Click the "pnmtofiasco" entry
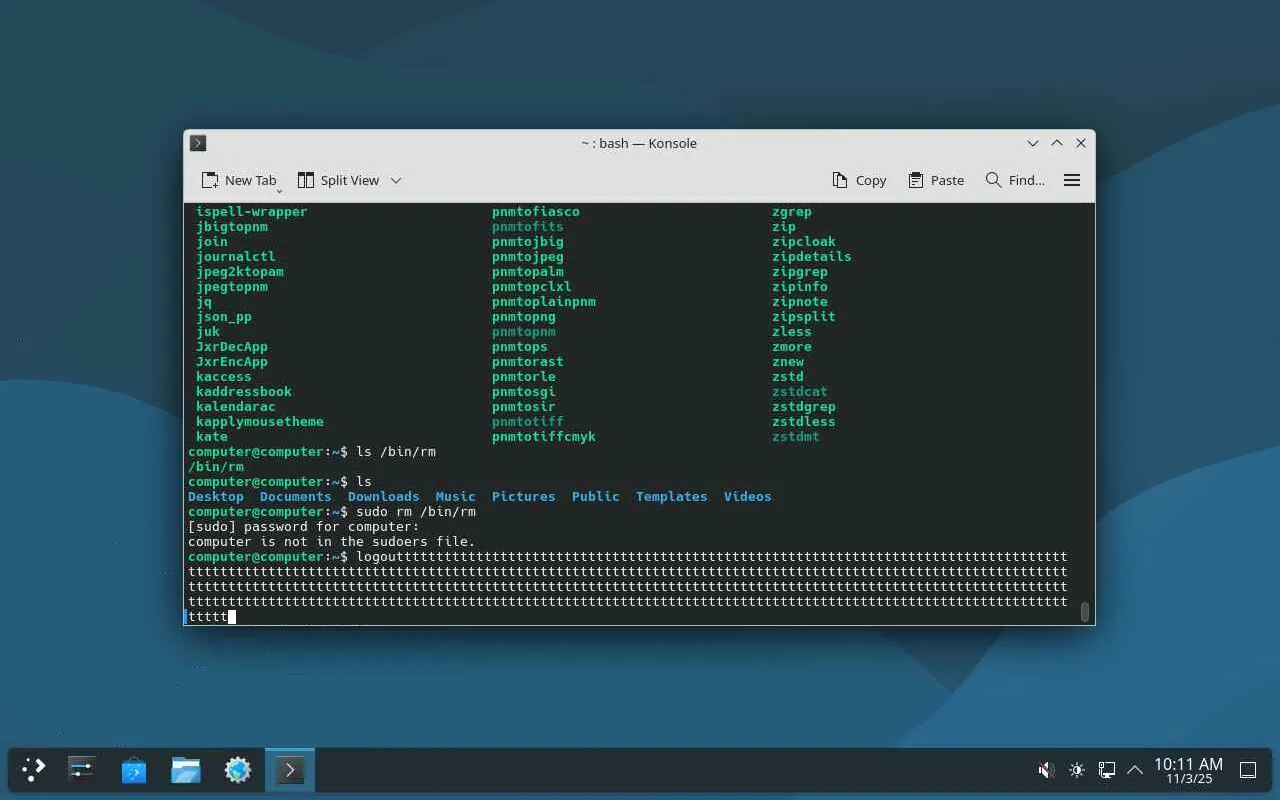This screenshot has width=1280, height=800. click(536, 212)
